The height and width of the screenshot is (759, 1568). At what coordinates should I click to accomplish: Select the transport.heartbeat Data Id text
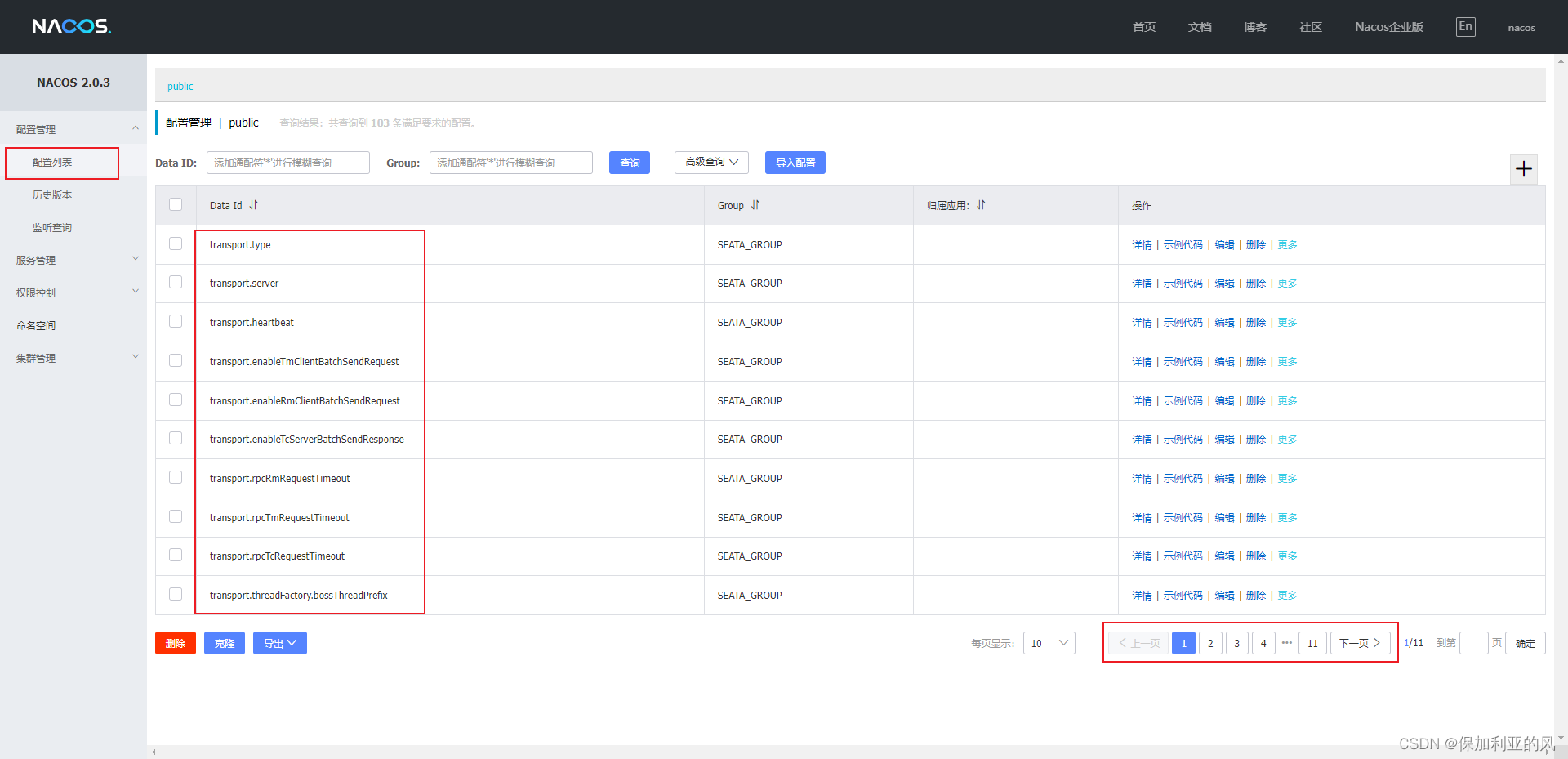[252, 323]
